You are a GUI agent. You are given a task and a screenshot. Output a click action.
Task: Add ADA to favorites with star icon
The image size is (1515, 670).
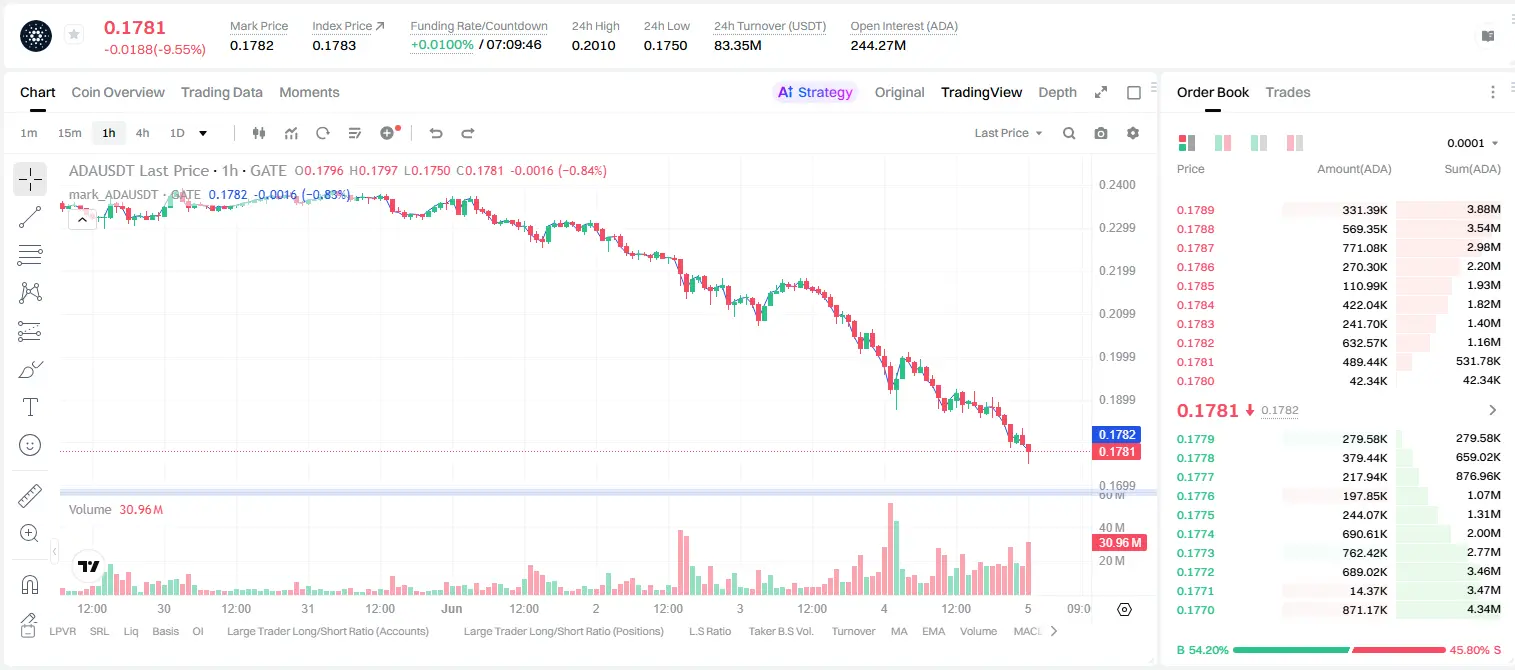pyautogui.click(x=74, y=35)
